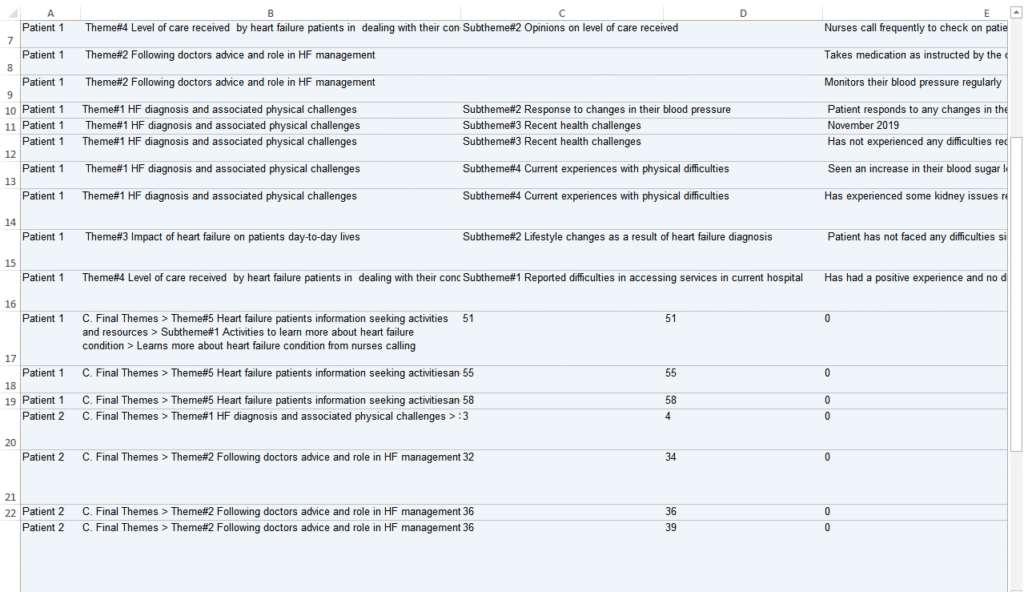Click 'Monitors their blood pressure regularly' cell

915,89
